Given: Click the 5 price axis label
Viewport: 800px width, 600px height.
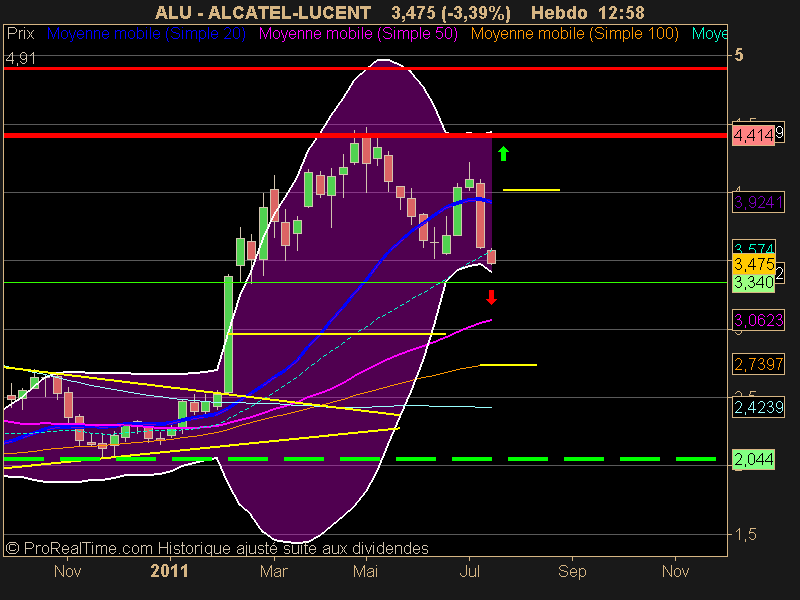Looking at the screenshot, I should [x=738, y=55].
